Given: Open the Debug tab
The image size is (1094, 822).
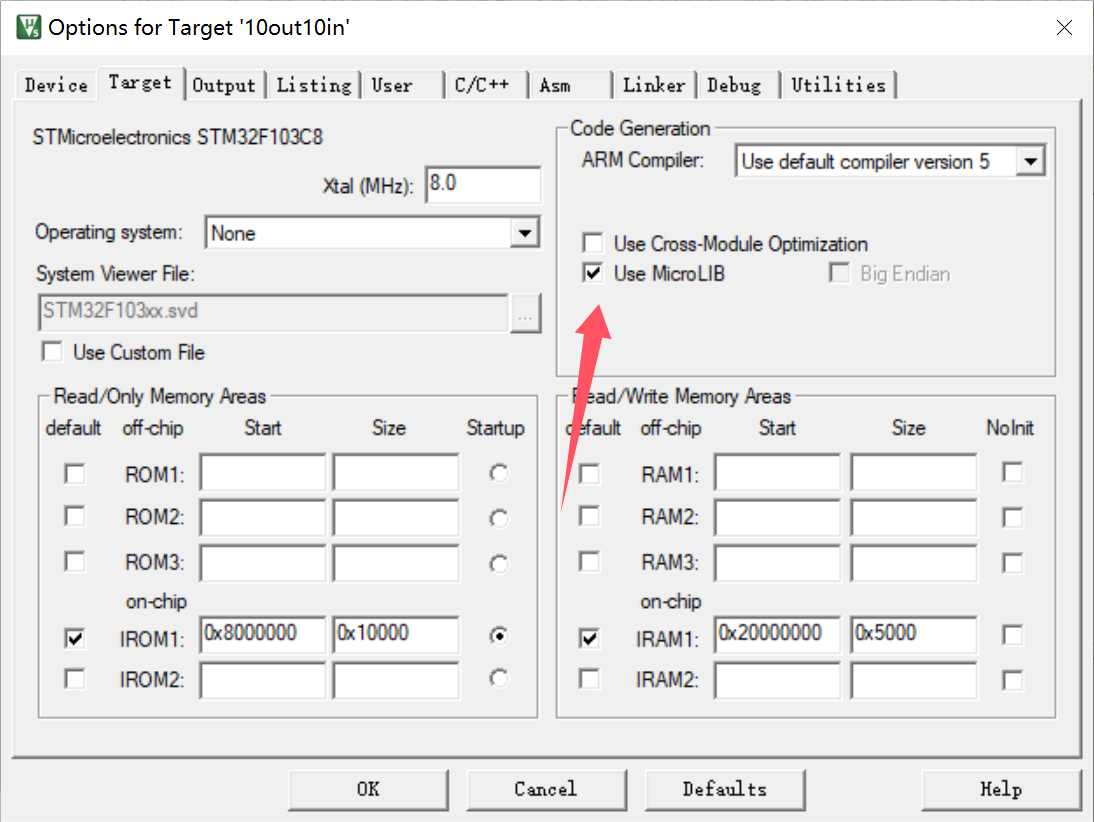Looking at the screenshot, I should click(x=737, y=85).
